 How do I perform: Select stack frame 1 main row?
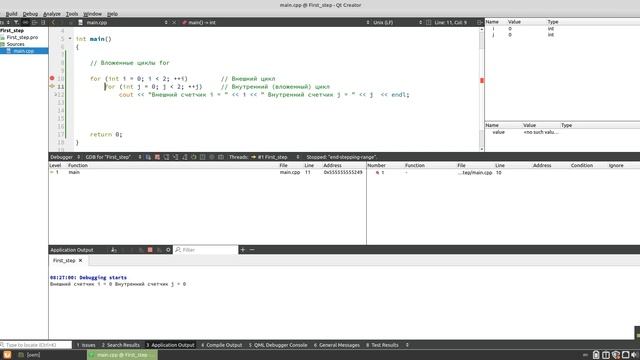pos(207,173)
